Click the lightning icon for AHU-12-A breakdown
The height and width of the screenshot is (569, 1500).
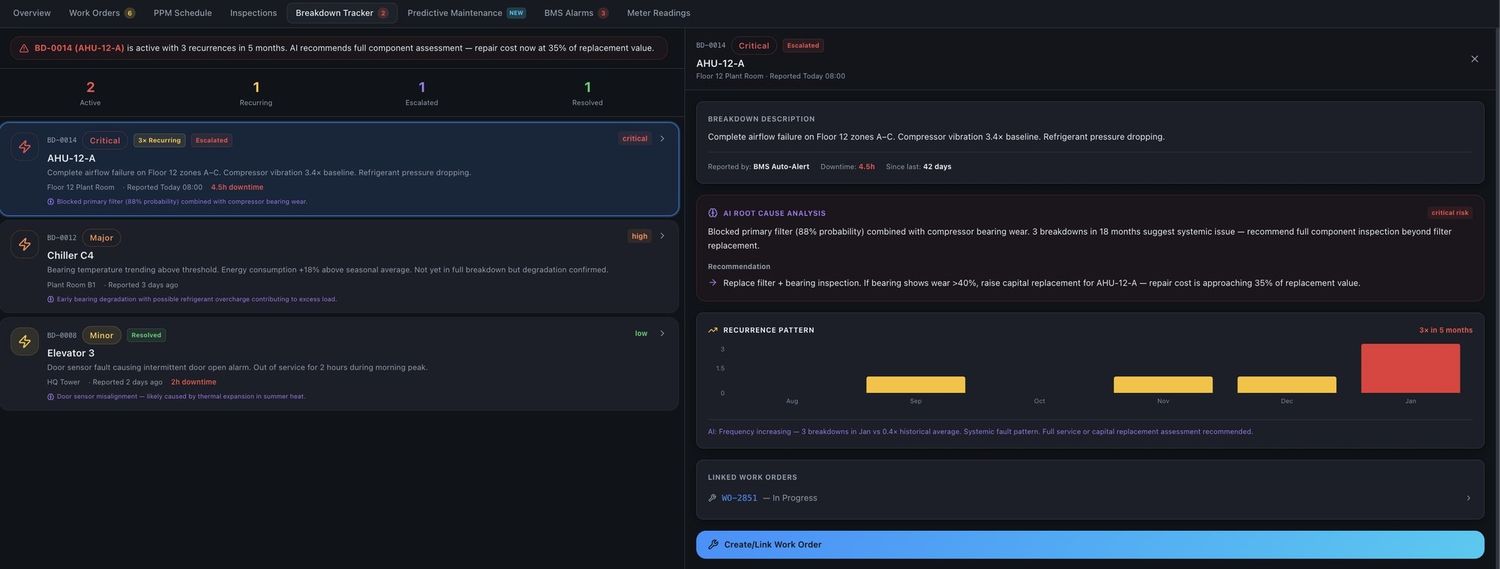25,147
